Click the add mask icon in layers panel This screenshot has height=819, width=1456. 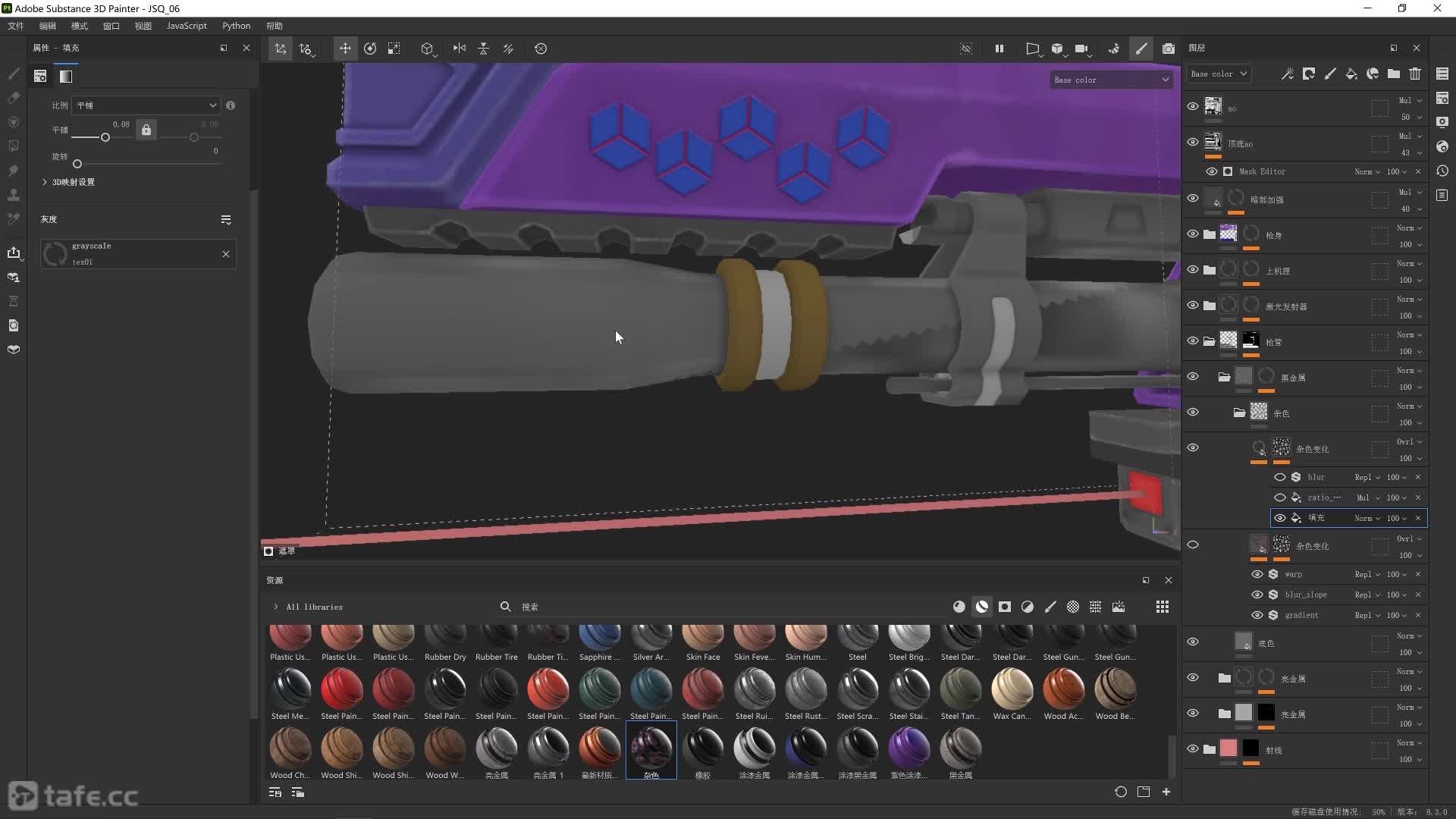coord(1309,74)
